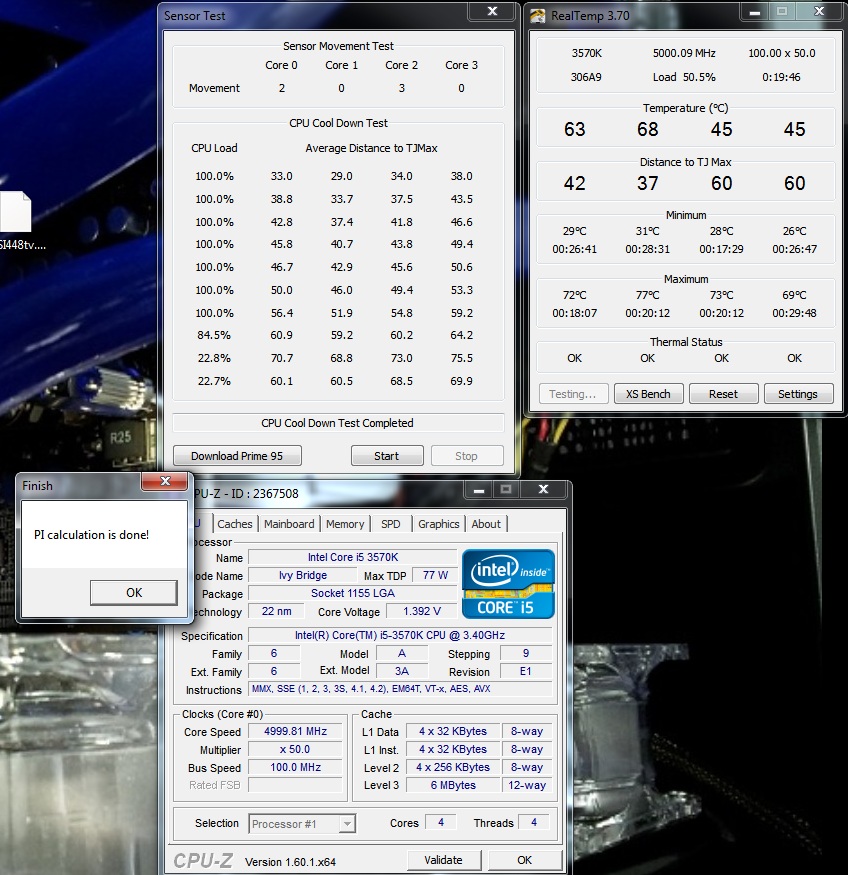Viewport: 848px width, 875px height.
Task: Click the L1 Data value 4 x 32 KBytes
Action: (453, 731)
